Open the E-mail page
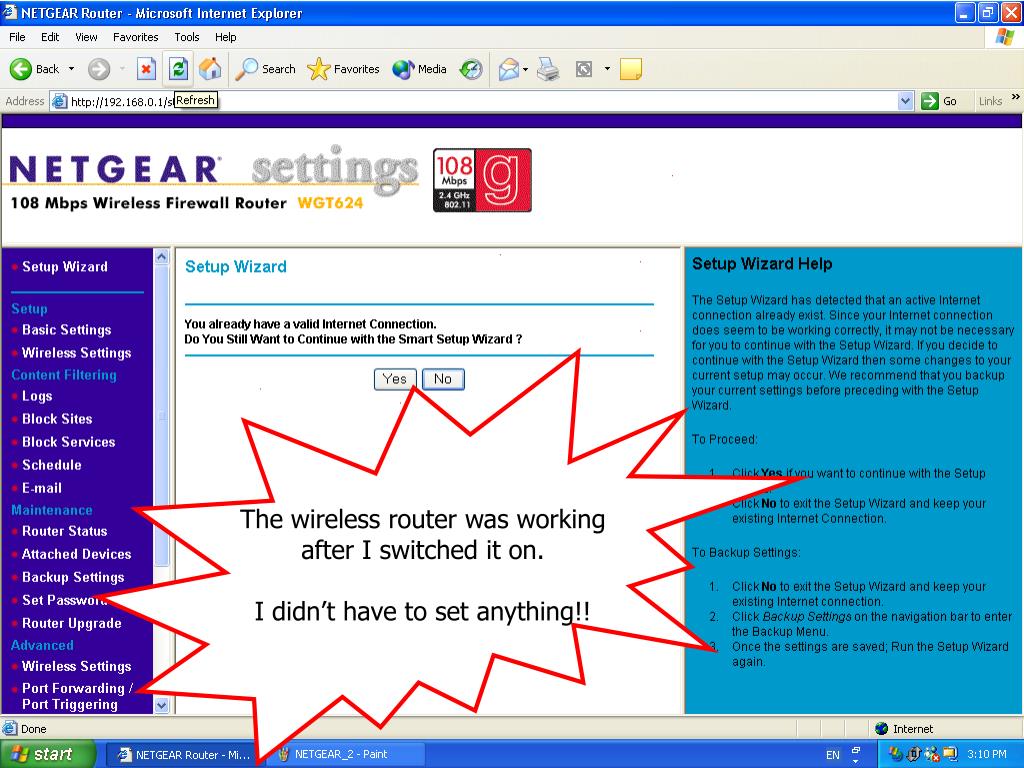 [x=42, y=488]
